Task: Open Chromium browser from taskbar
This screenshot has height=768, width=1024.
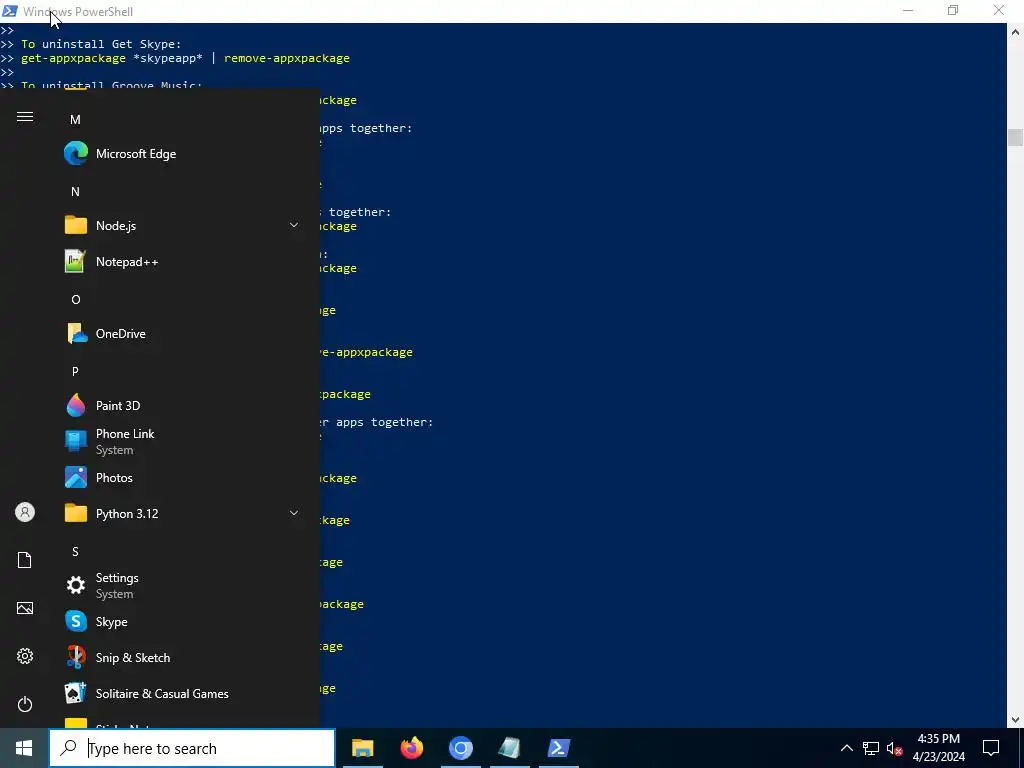Action: (460, 748)
